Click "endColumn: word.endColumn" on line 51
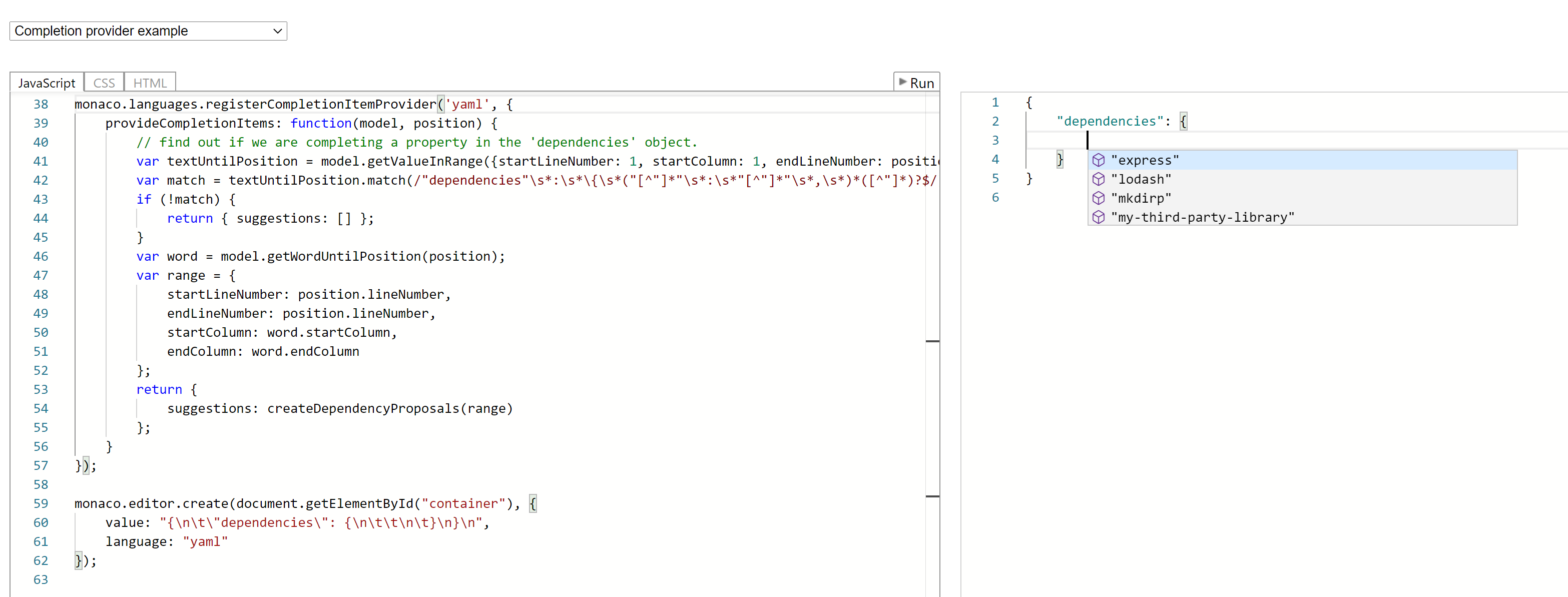Image resolution: width=1568 pixels, height=597 pixels. pyautogui.click(x=263, y=351)
